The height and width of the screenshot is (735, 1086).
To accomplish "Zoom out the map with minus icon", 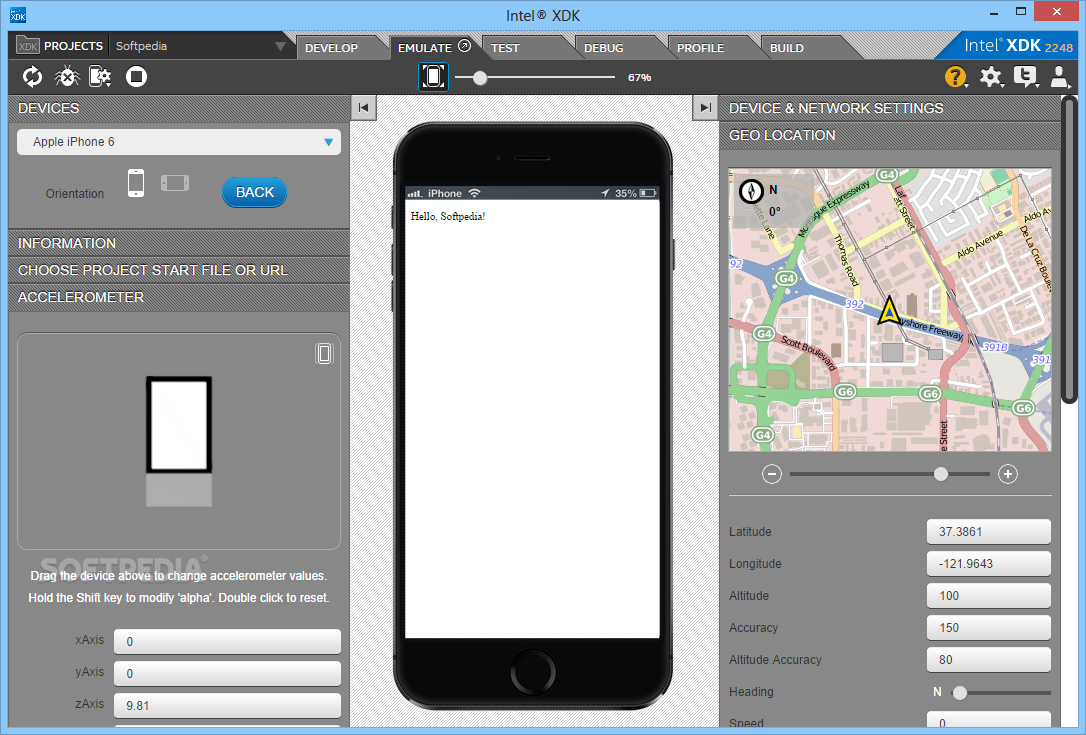I will (x=772, y=474).
